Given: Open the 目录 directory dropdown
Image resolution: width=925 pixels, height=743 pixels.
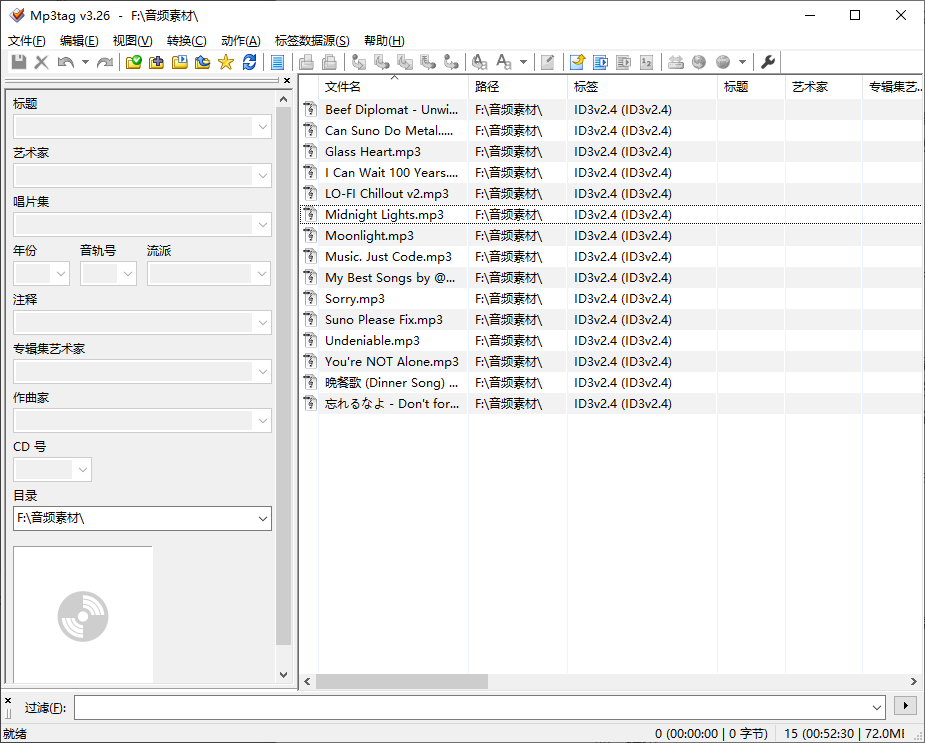Looking at the screenshot, I should [262, 518].
